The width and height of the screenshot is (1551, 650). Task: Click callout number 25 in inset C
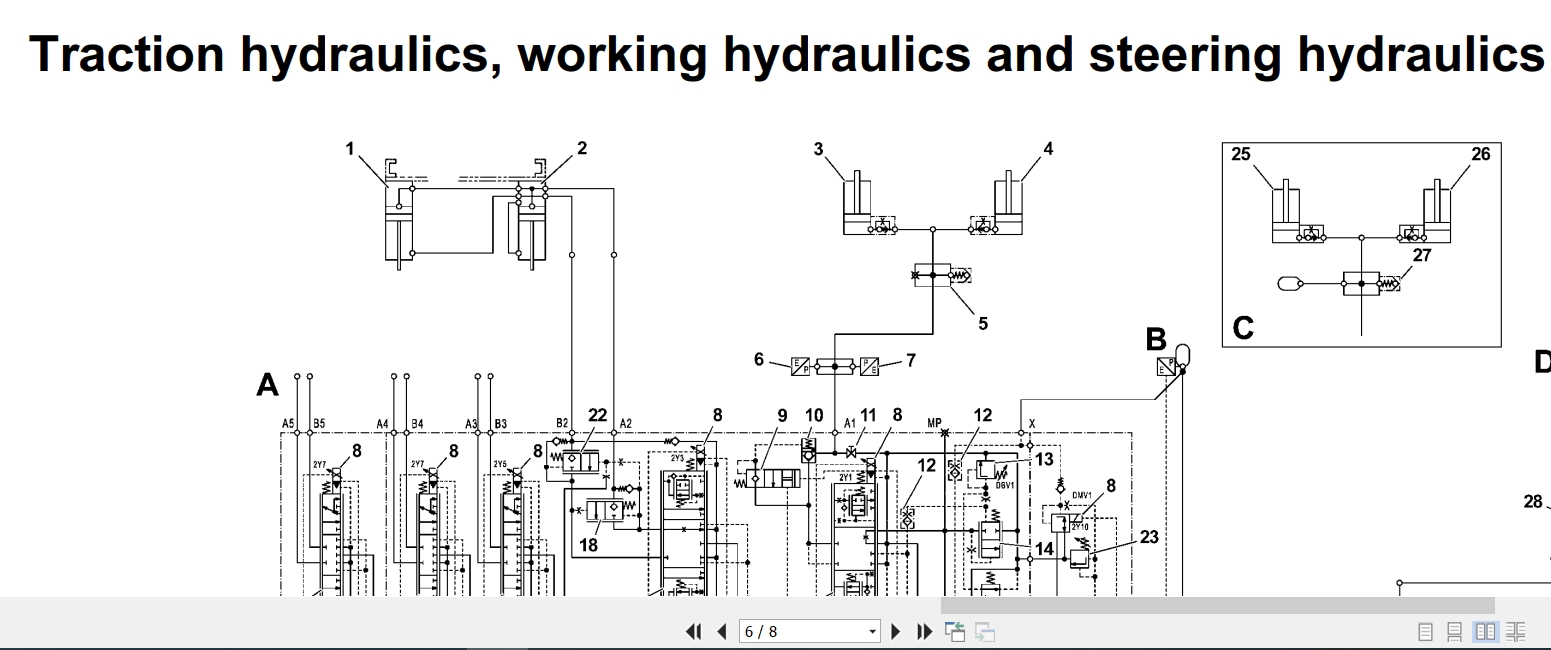click(x=1240, y=154)
